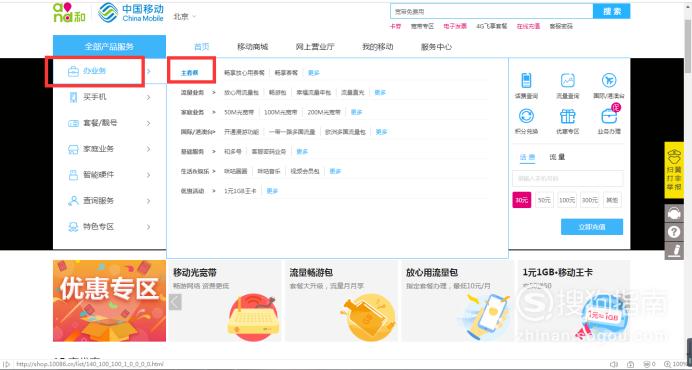
Task: Click the China Mobile logo
Action: 131,12
